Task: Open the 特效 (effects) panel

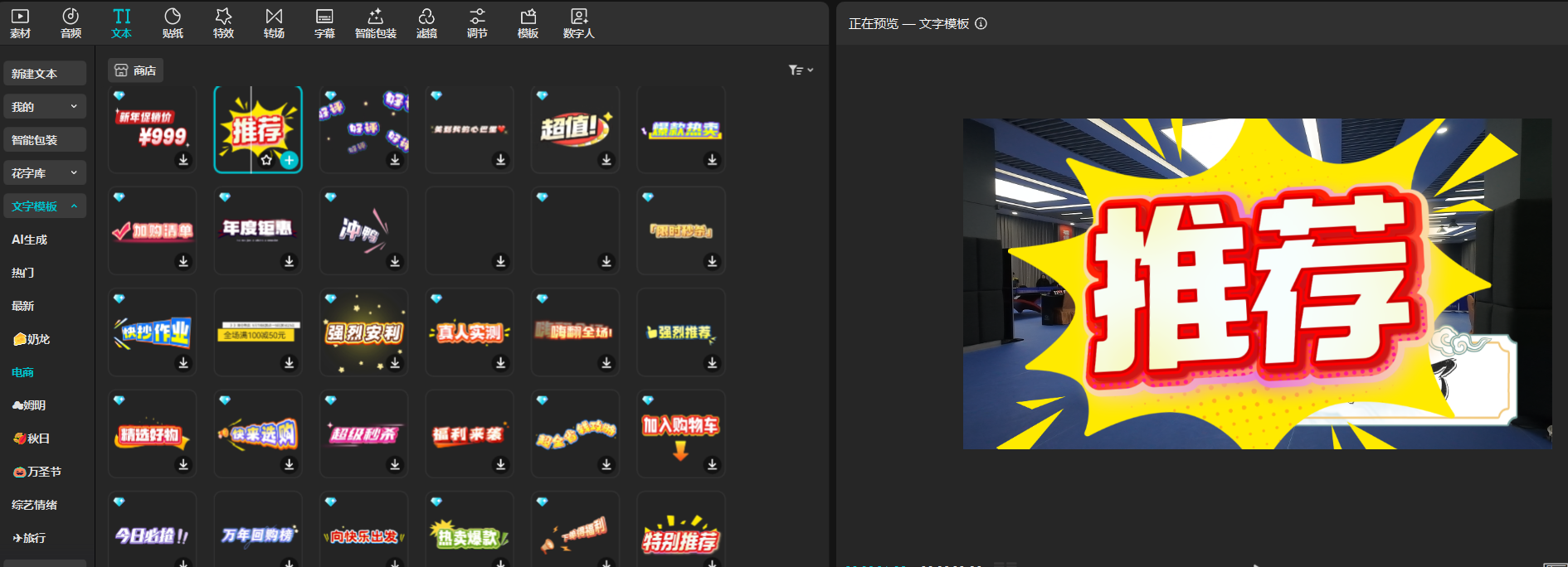Action: (x=223, y=23)
